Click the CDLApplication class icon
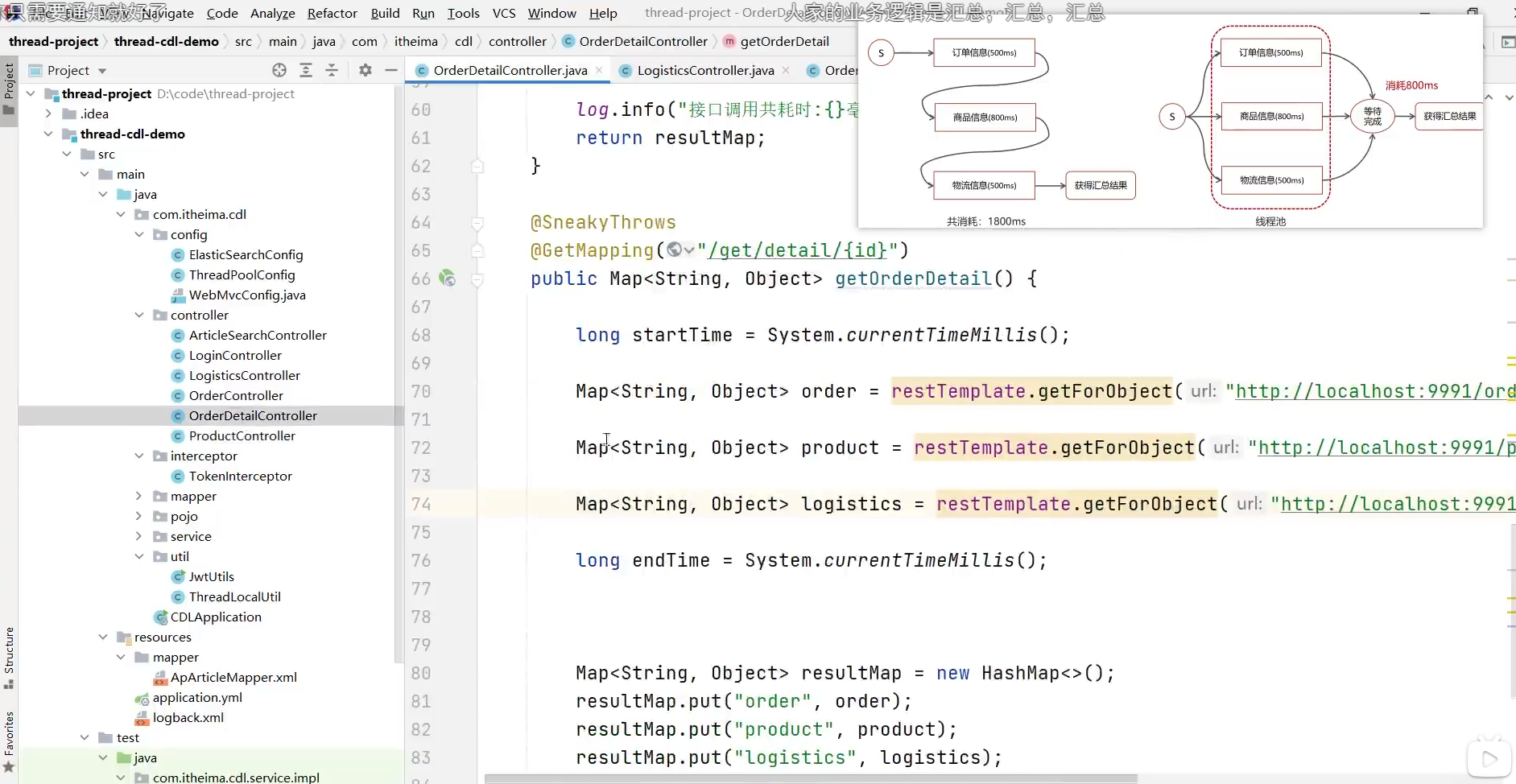1516x784 pixels. click(x=161, y=617)
